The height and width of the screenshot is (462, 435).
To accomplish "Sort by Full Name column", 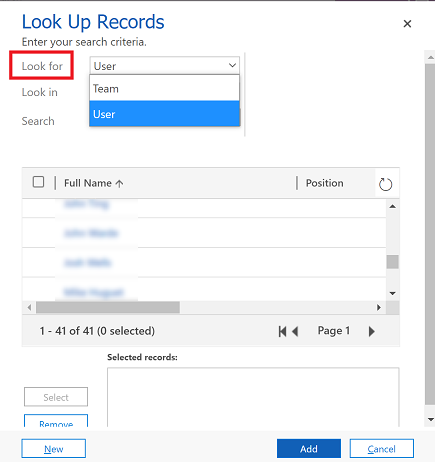I will (93, 183).
